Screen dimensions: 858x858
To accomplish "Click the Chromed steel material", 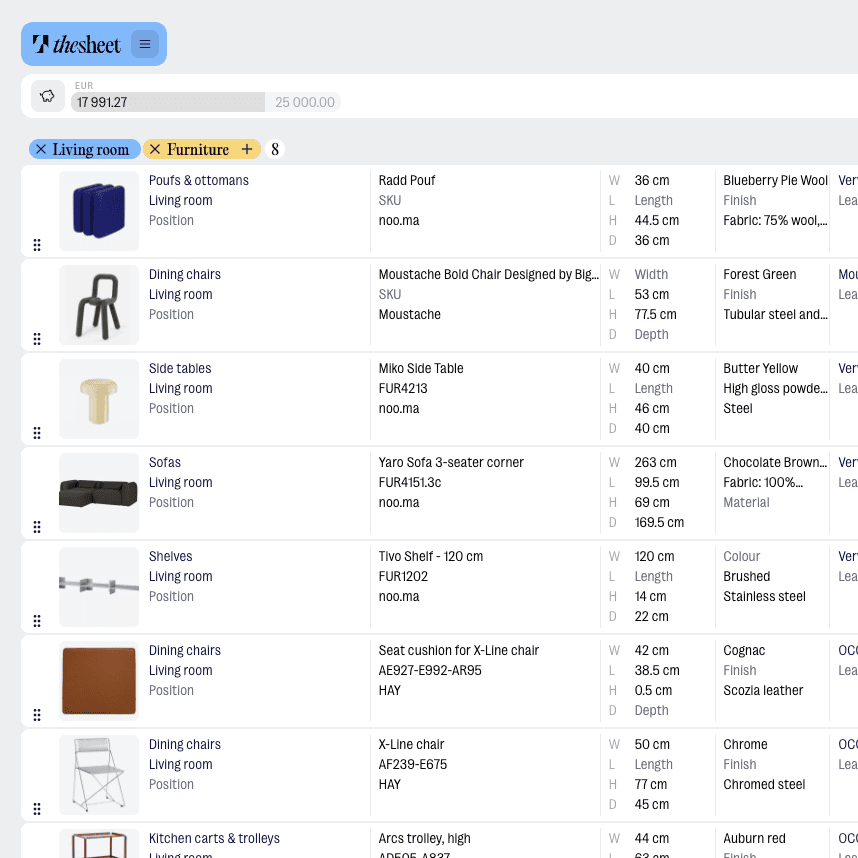I will click(x=764, y=785).
